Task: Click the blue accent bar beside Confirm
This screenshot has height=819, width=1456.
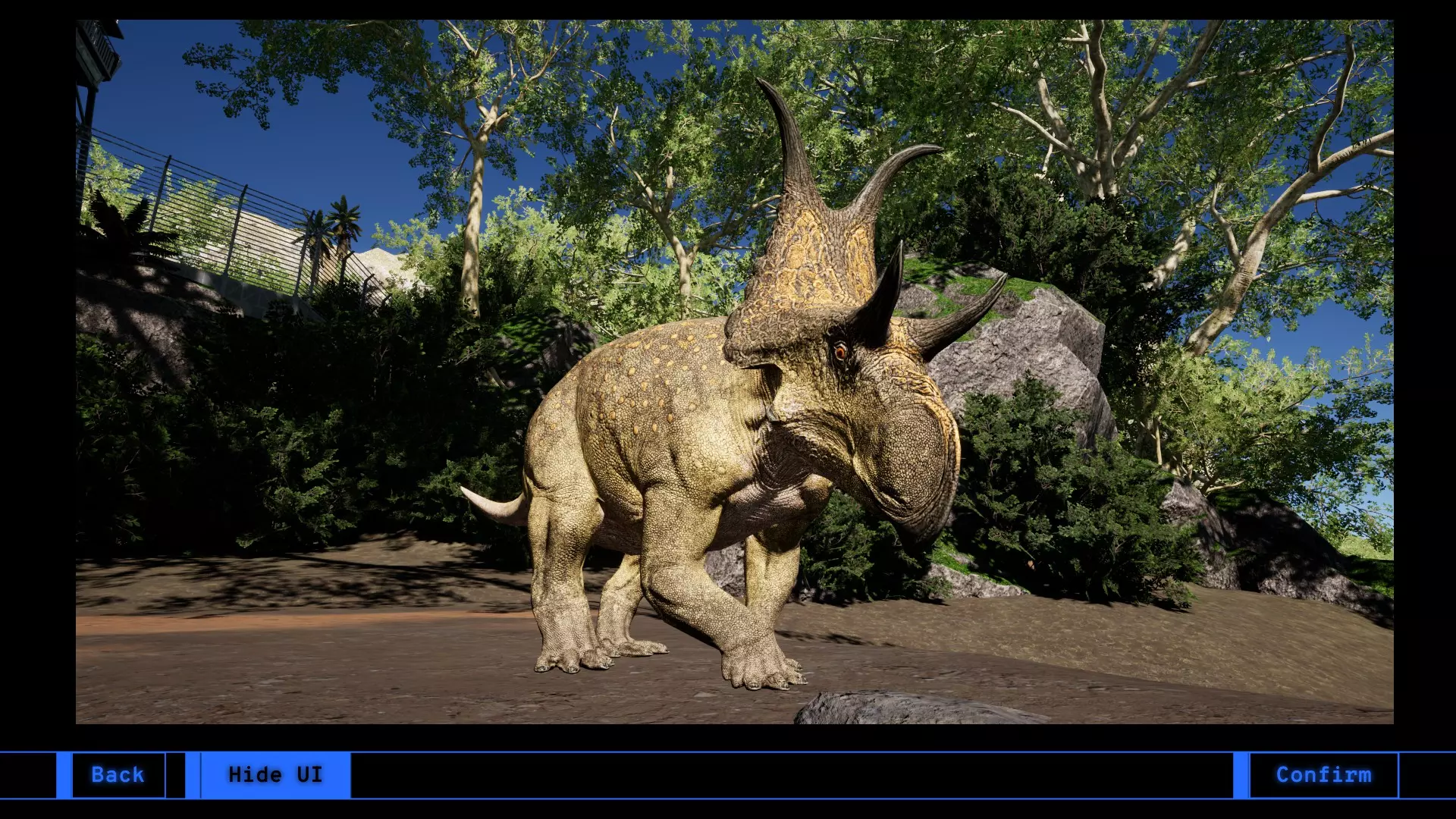Action: click(1241, 774)
